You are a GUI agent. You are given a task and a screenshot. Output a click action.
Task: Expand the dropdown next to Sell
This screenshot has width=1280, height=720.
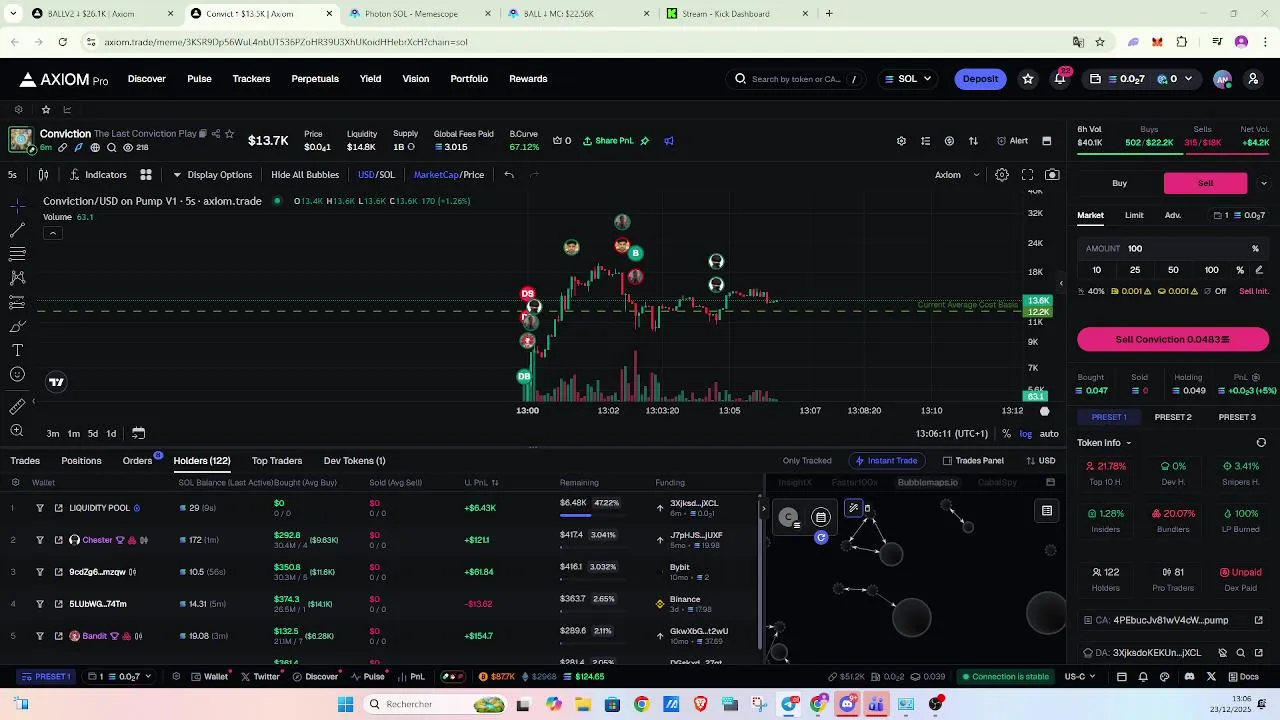point(1263,183)
